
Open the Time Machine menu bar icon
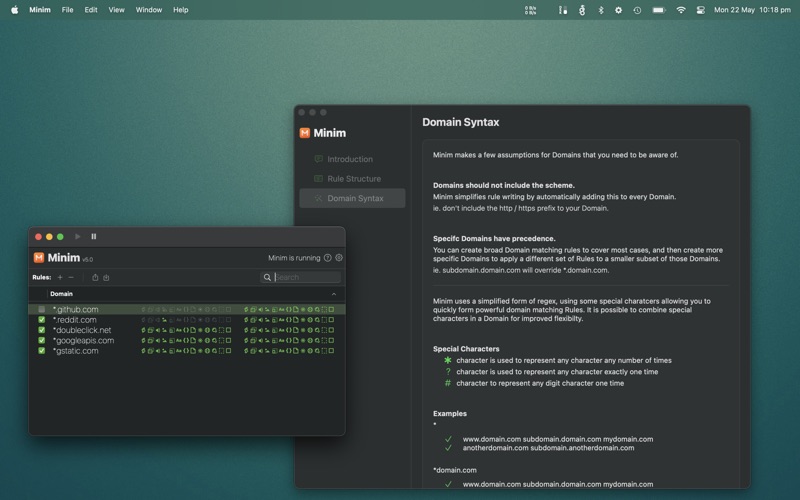(x=637, y=10)
